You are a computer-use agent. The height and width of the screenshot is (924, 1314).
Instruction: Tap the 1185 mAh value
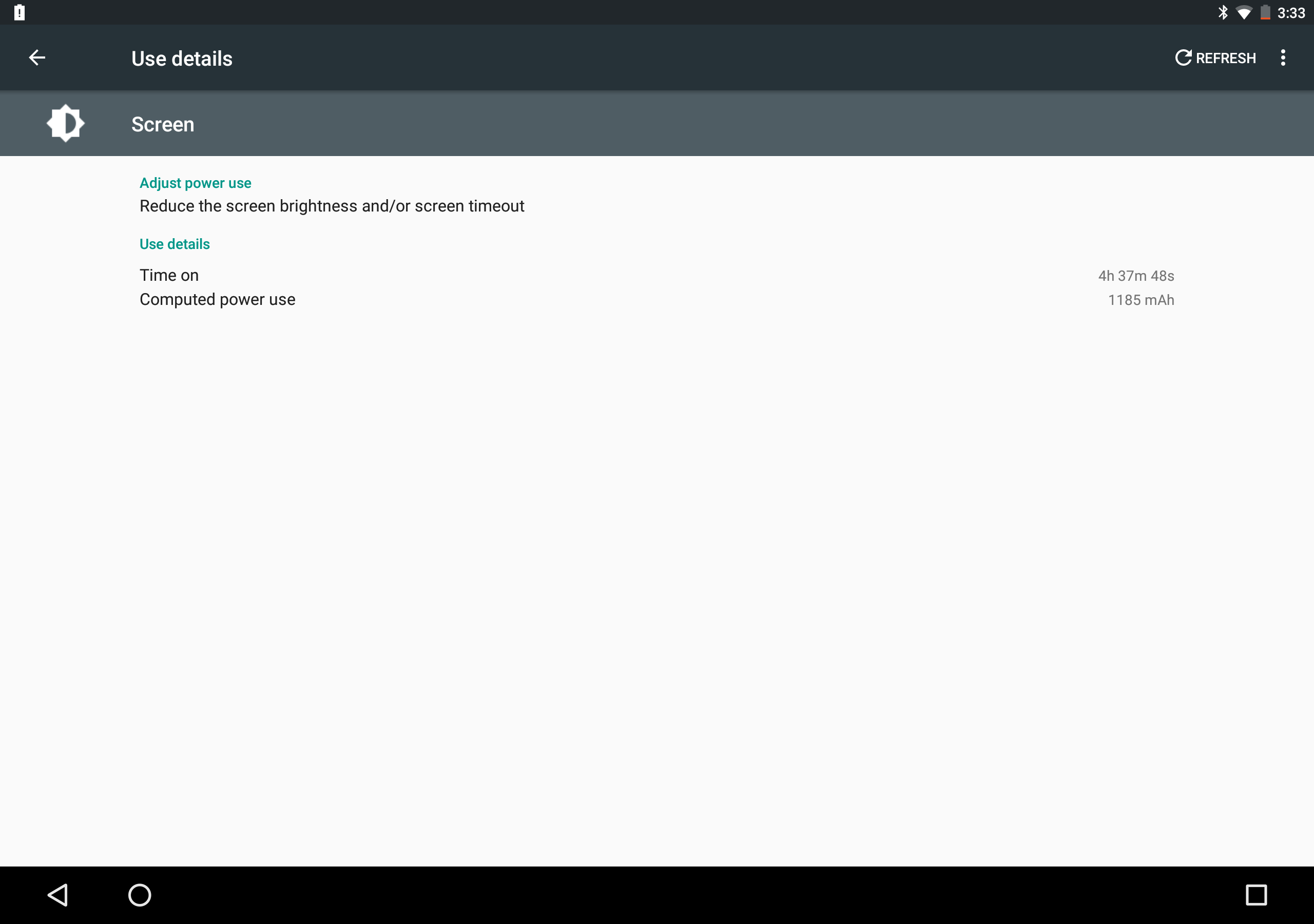1140,300
